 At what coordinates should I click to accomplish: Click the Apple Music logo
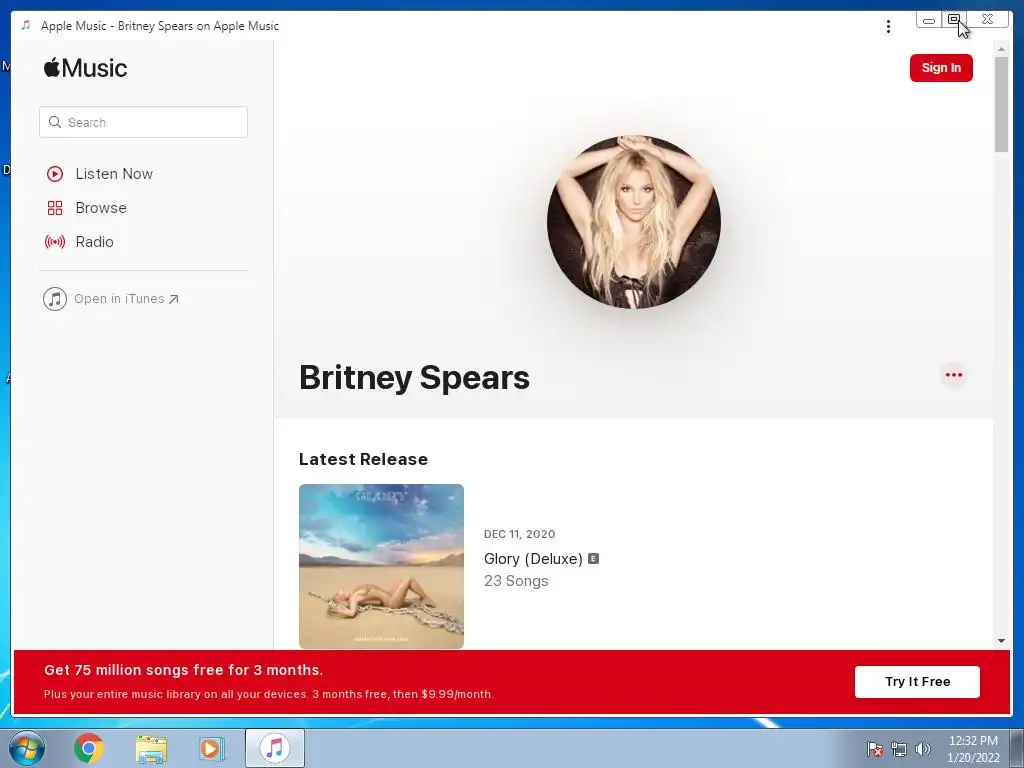click(x=86, y=68)
